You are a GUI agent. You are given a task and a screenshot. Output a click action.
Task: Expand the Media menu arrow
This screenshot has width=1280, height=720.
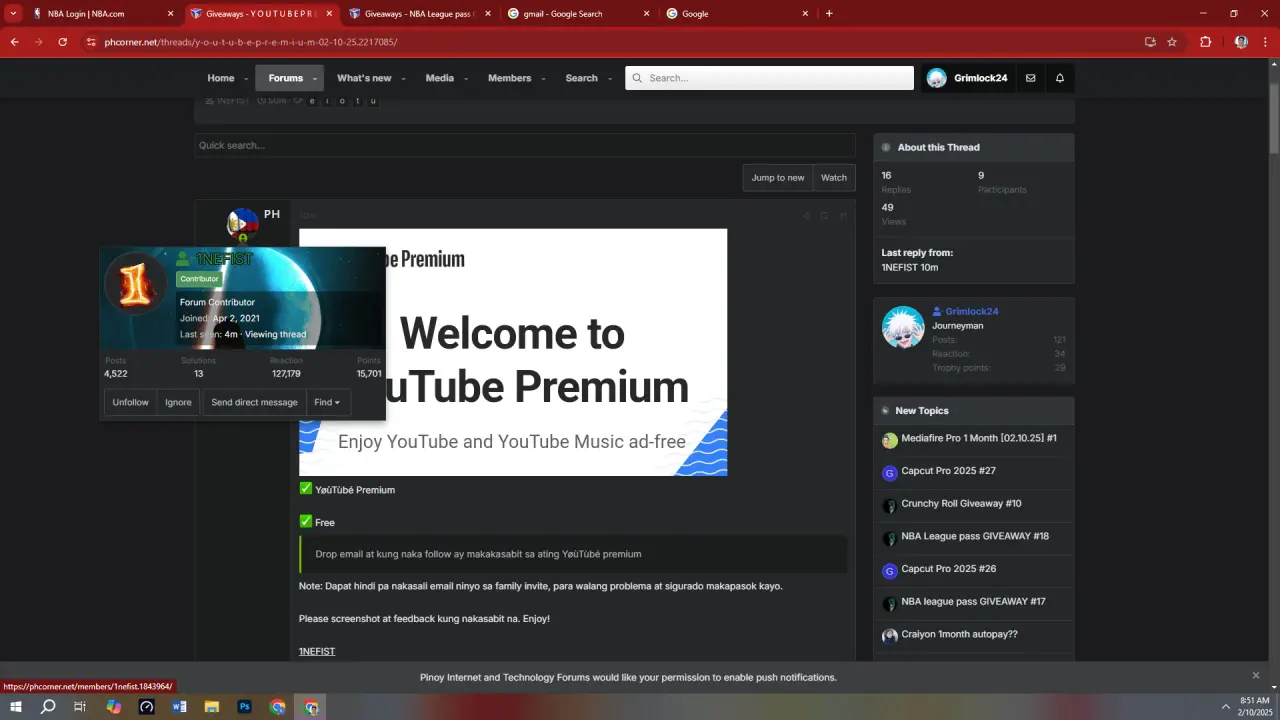(x=465, y=79)
